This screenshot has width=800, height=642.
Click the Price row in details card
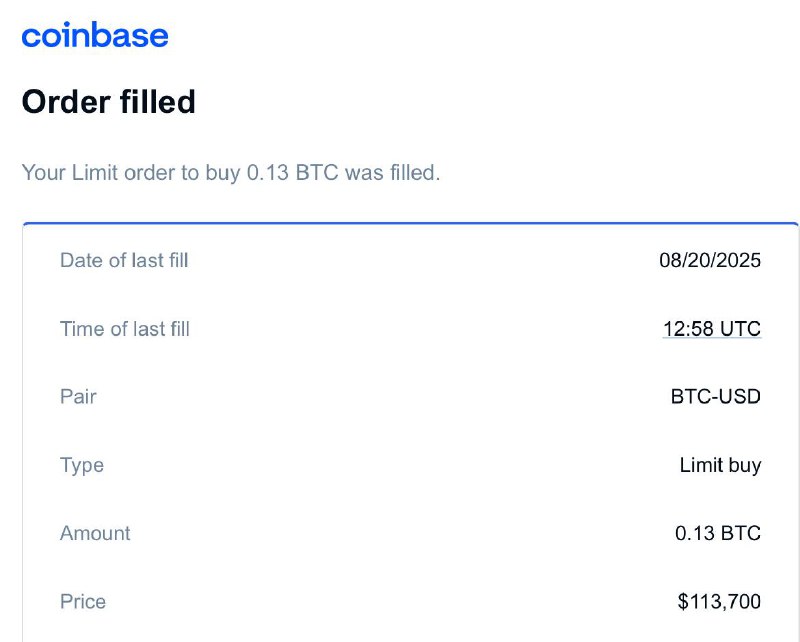[x=410, y=602]
